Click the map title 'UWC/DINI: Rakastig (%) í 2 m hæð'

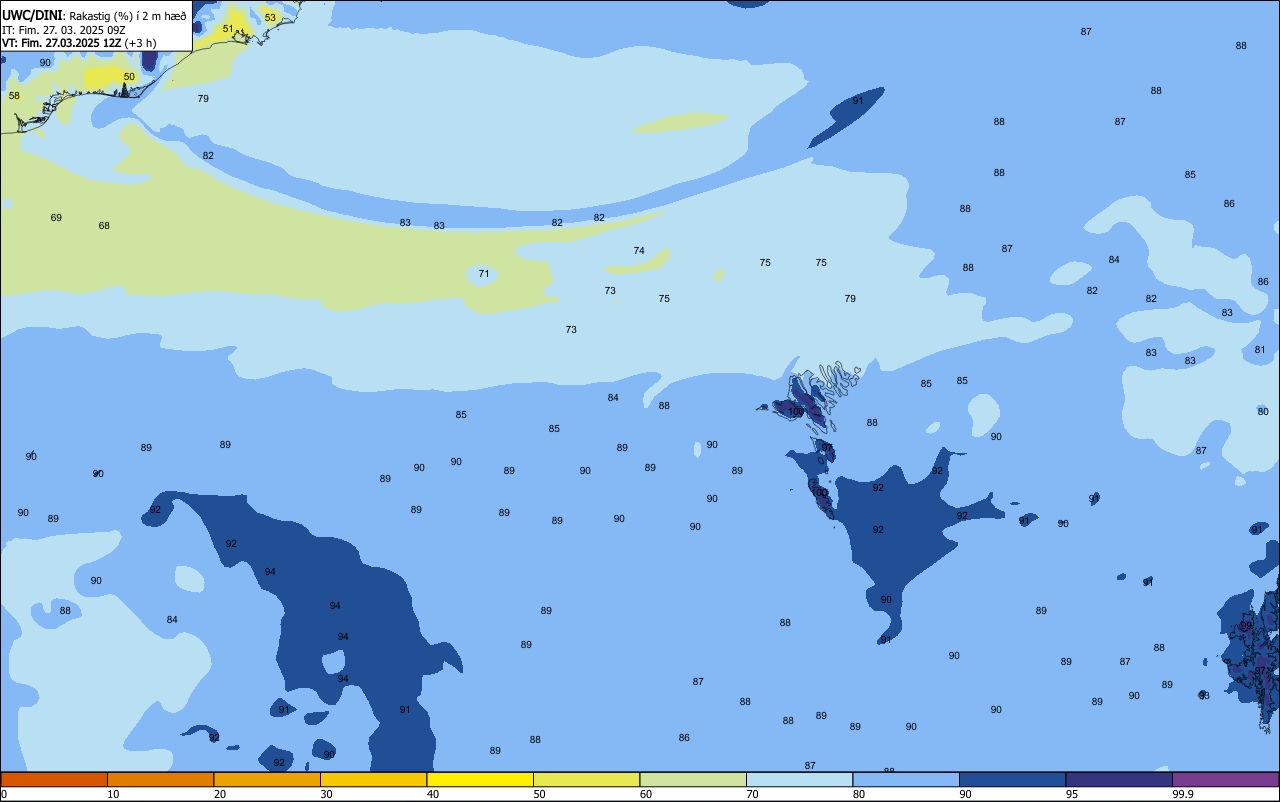(94, 15)
